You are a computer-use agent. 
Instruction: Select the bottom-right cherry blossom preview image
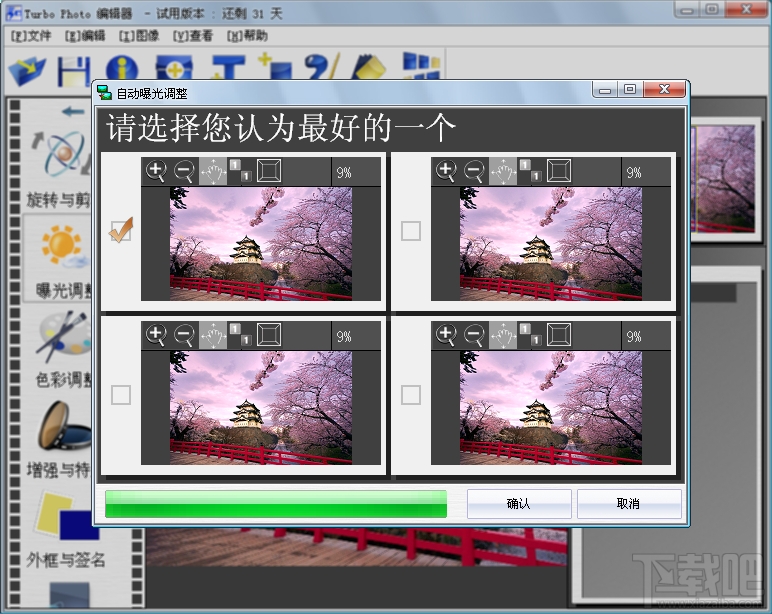pos(551,408)
